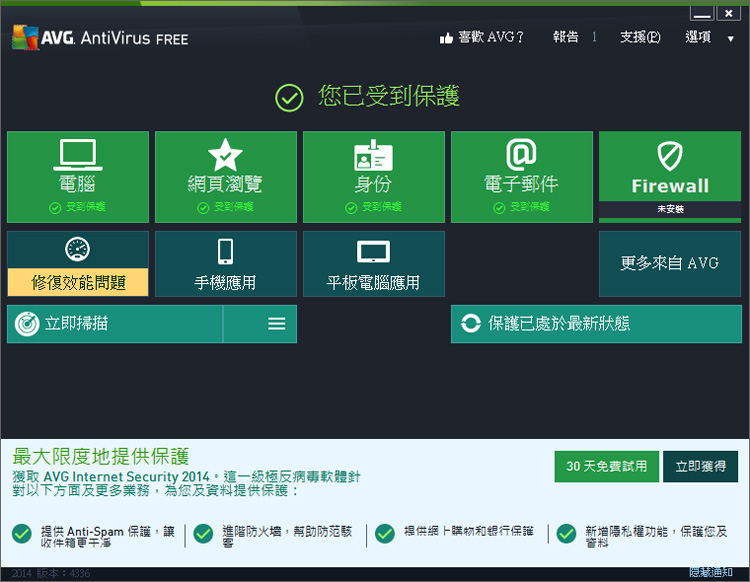The image size is (750, 582).
Task: Open the 選項 options menu
Action: 698,37
